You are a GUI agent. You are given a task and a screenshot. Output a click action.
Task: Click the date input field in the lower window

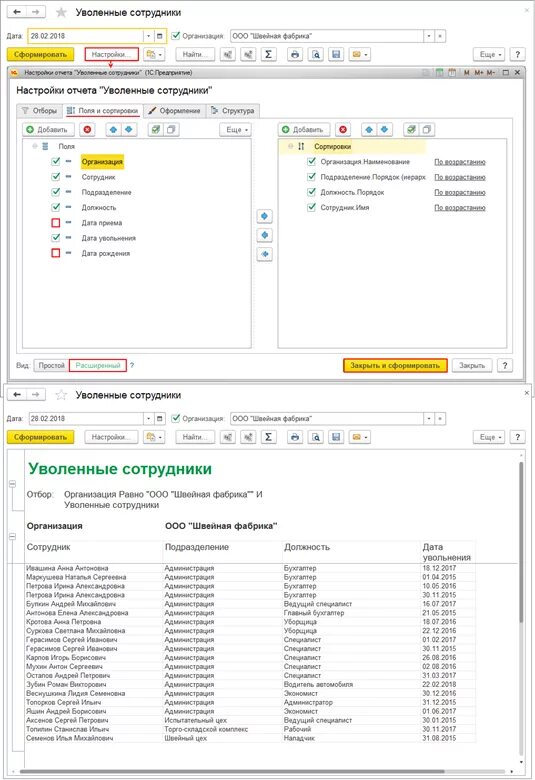click(87, 418)
